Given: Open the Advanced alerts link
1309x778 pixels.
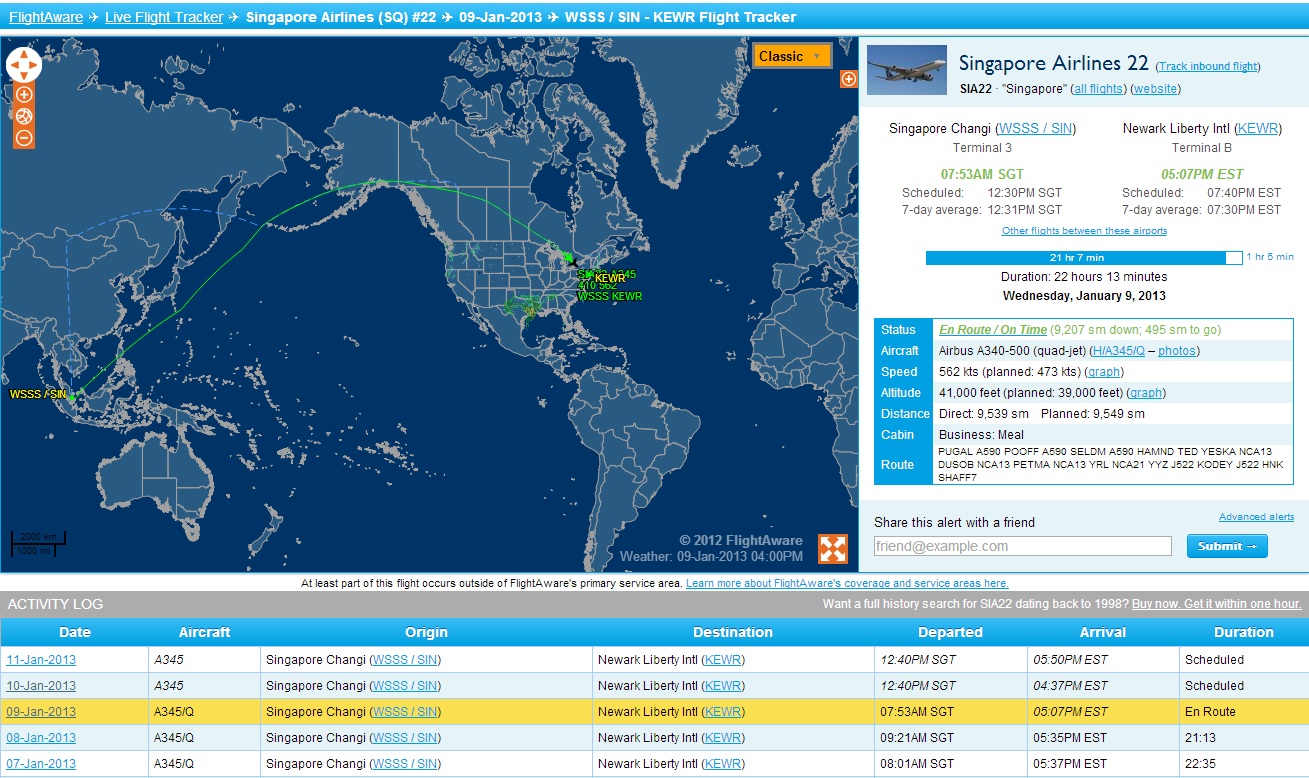Looking at the screenshot, I should [x=1256, y=517].
